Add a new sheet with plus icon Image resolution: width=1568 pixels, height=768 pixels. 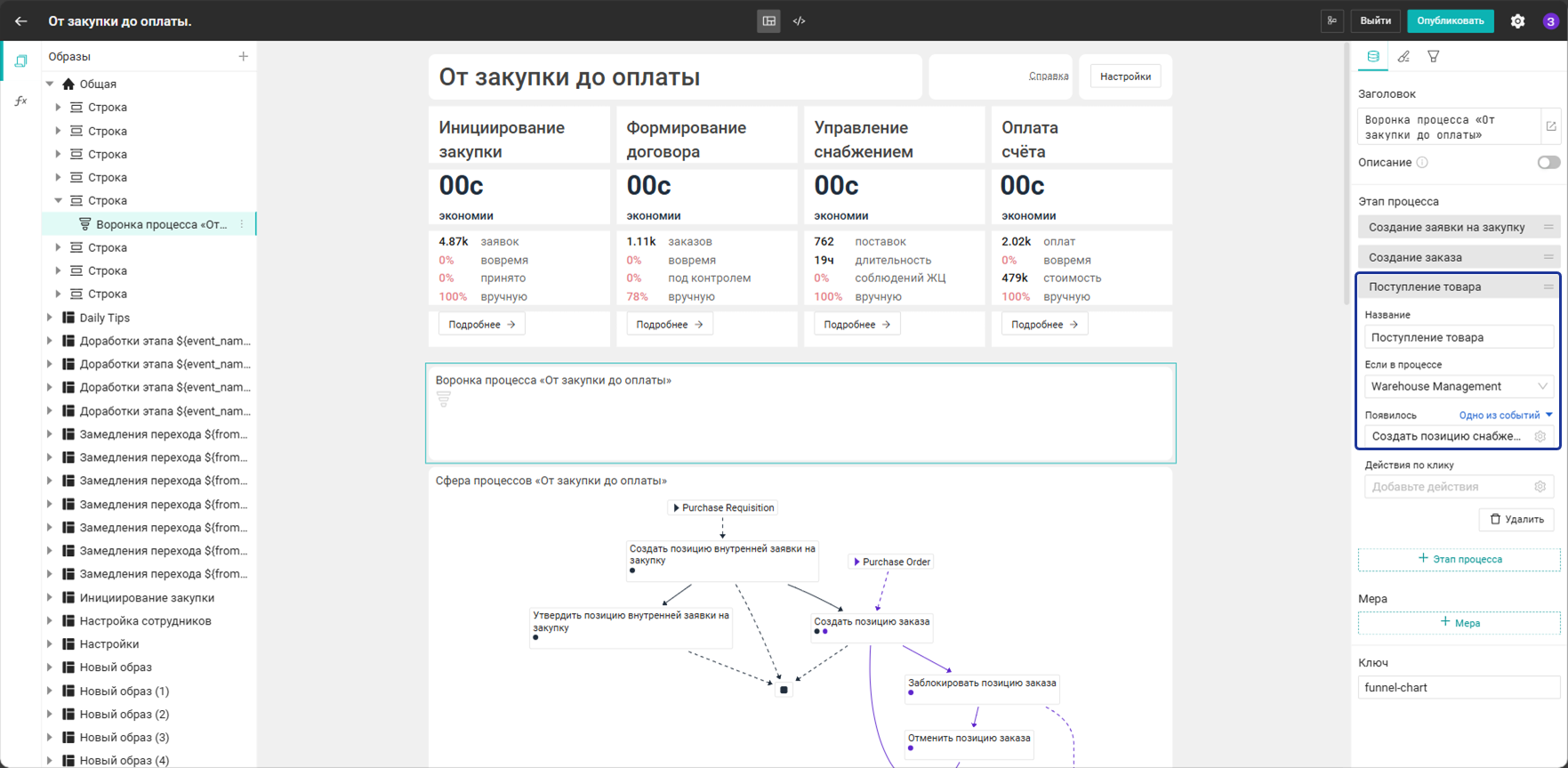243,56
